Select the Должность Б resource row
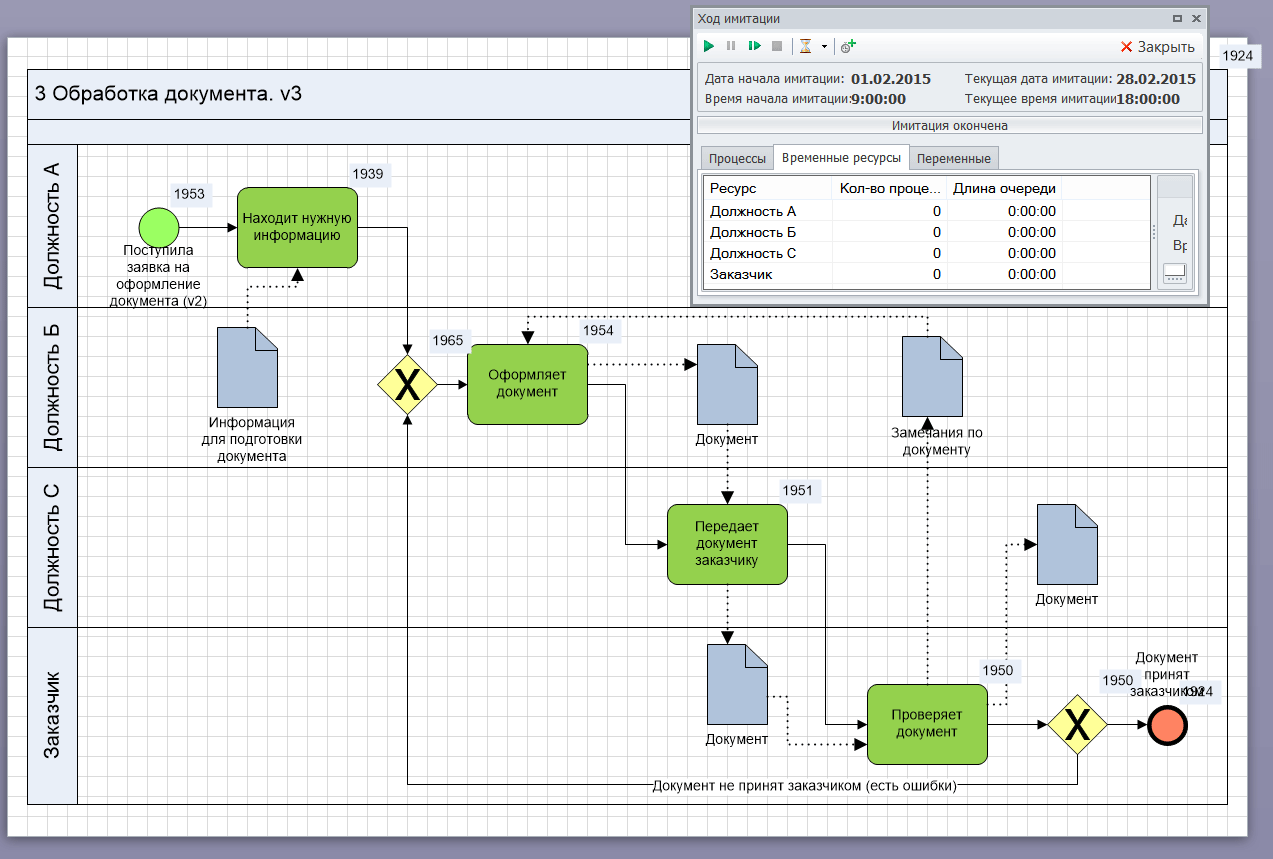The height and width of the screenshot is (859, 1273). pos(753,232)
